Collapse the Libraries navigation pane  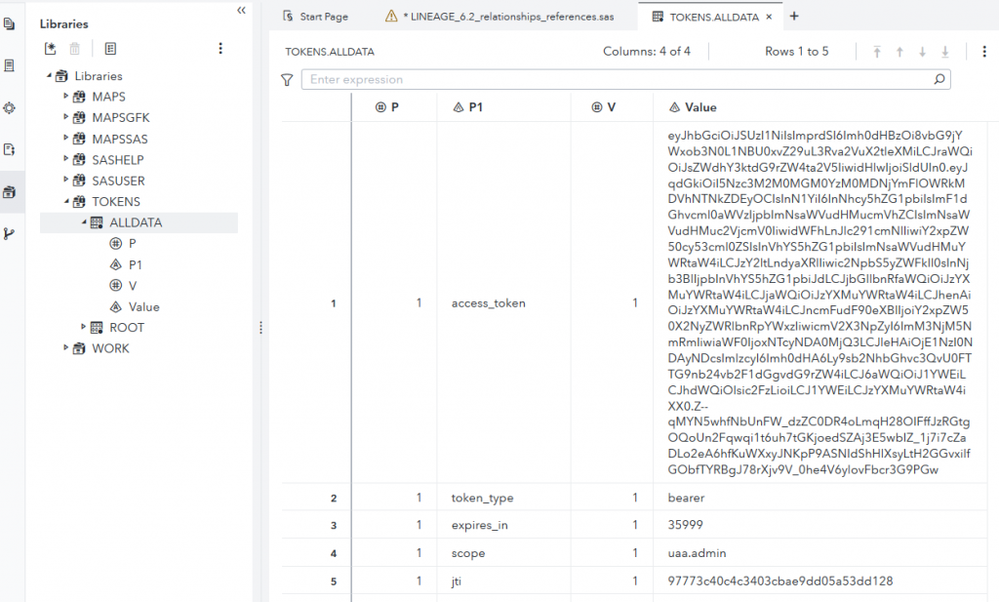click(241, 10)
